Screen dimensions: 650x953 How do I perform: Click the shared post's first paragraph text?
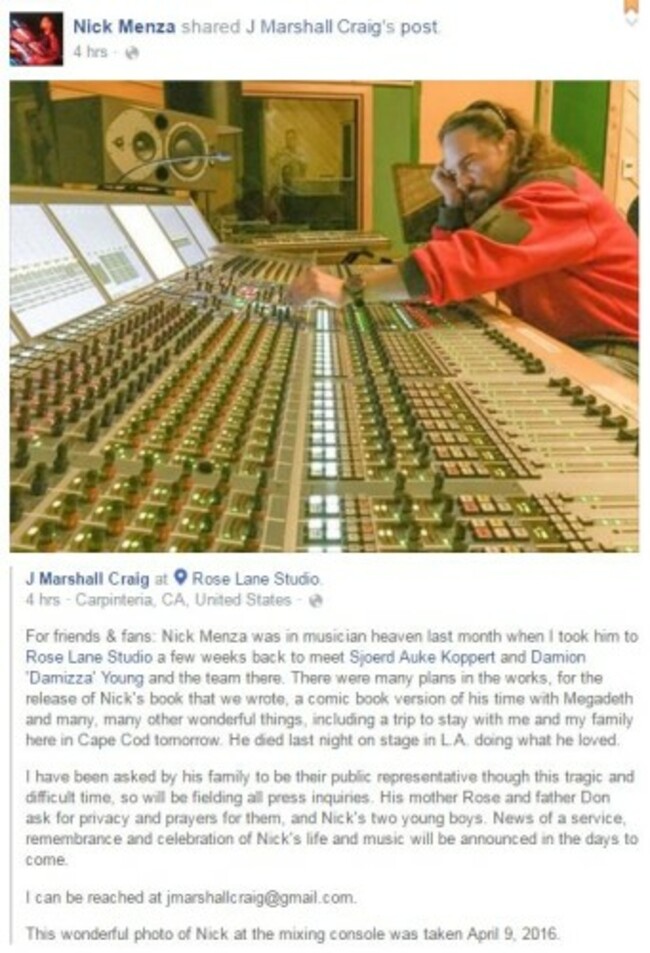[x=331, y=688]
